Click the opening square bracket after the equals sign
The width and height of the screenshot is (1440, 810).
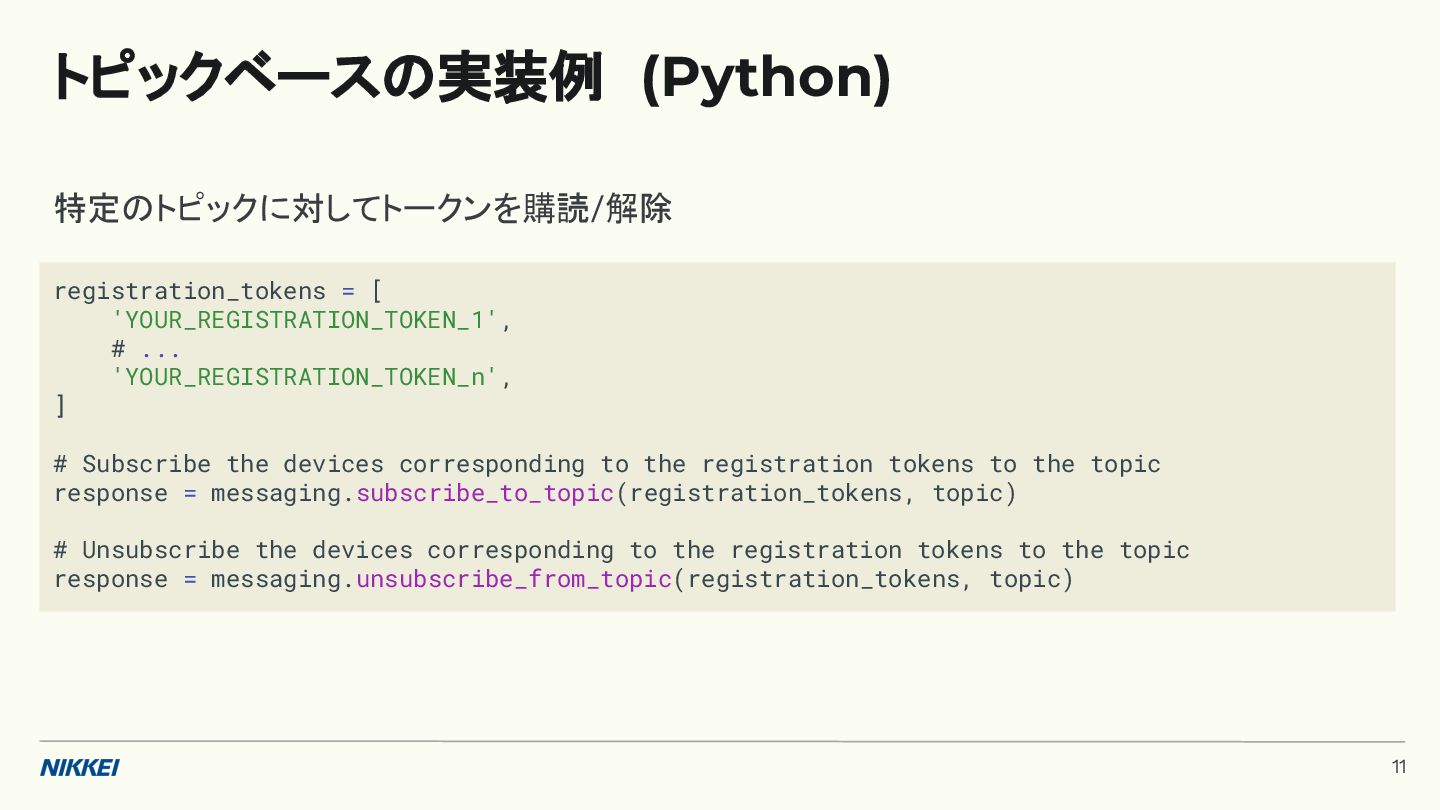tap(377, 291)
